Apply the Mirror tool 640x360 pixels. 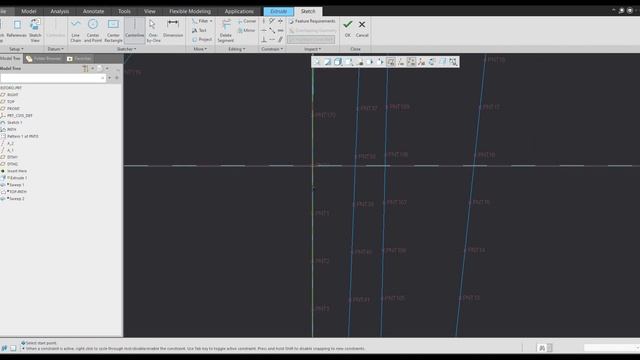coord(247,30)
